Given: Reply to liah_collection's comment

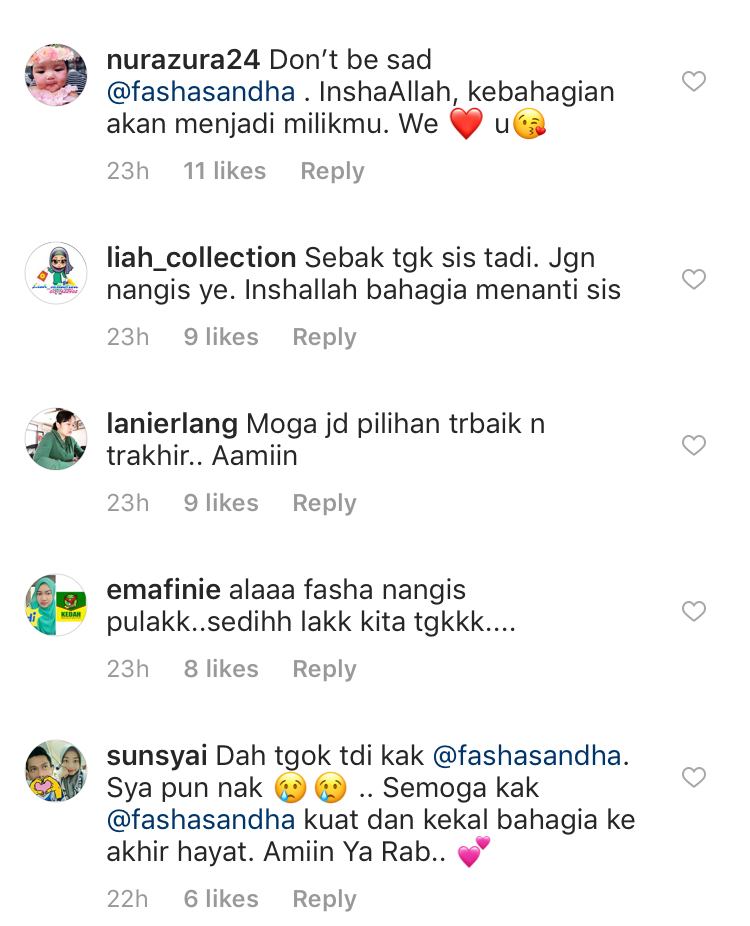Looking at the screenshot, I should tap(324, 337).
